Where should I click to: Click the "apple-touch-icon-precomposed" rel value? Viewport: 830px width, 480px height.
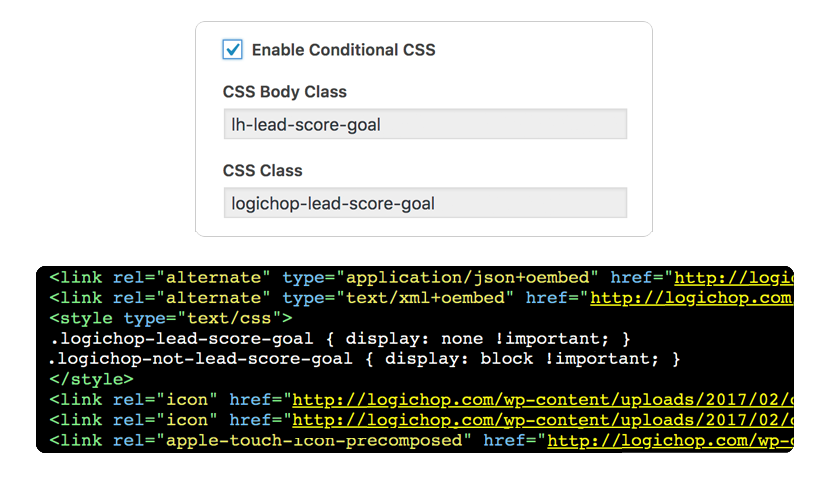[314, 440]
